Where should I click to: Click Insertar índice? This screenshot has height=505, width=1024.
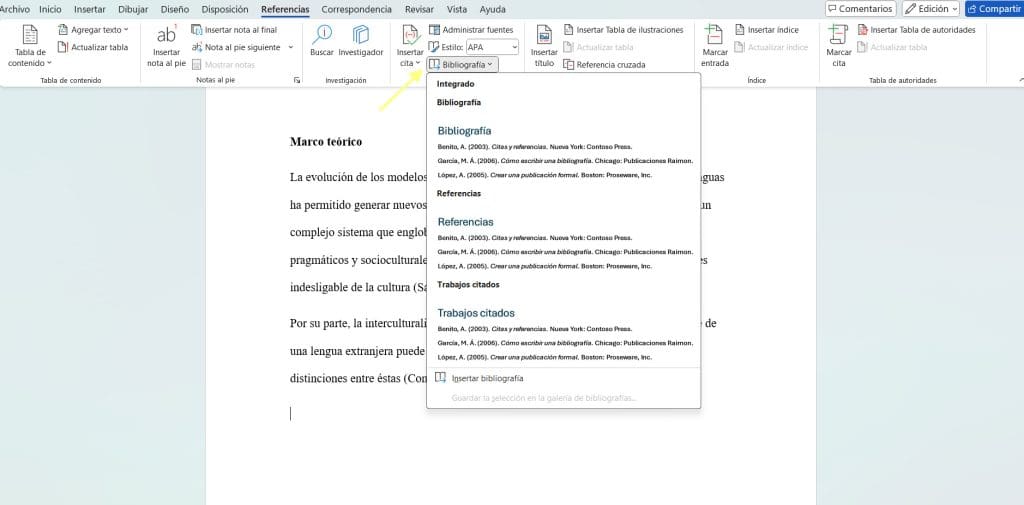767,29
